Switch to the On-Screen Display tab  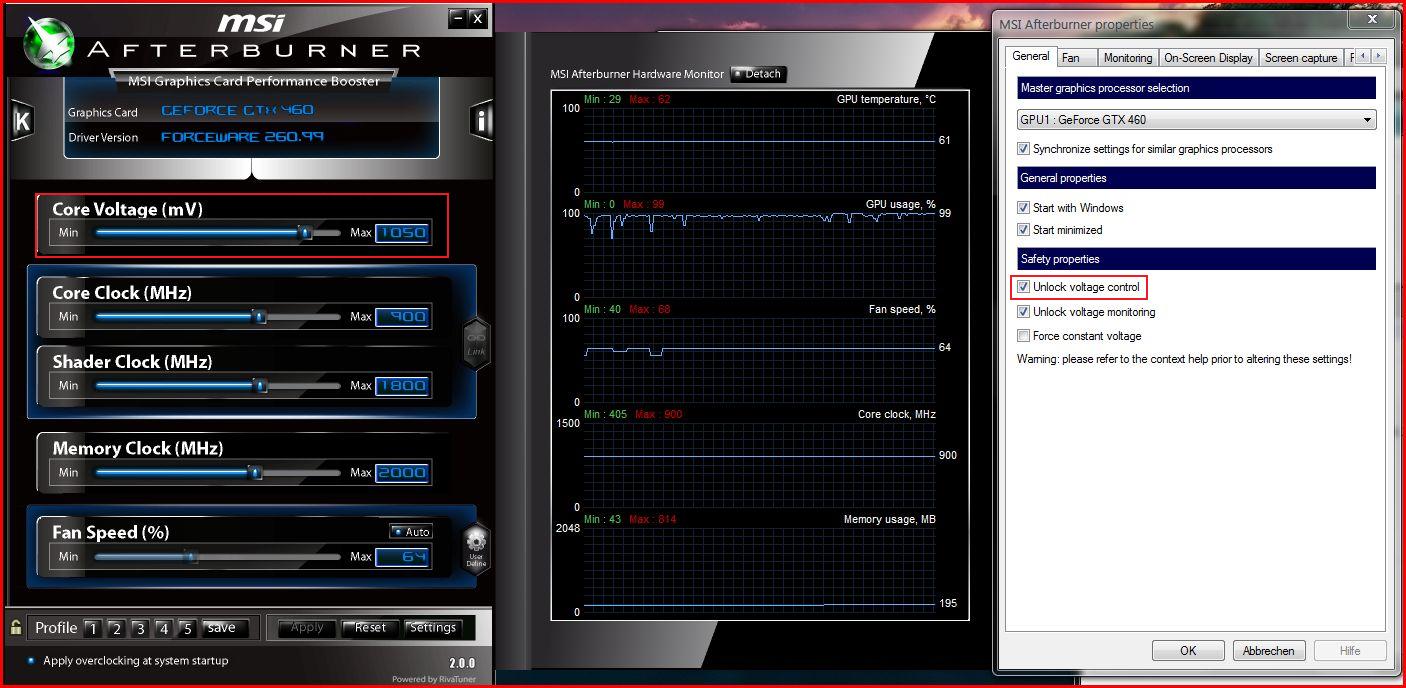[1208, 58]
